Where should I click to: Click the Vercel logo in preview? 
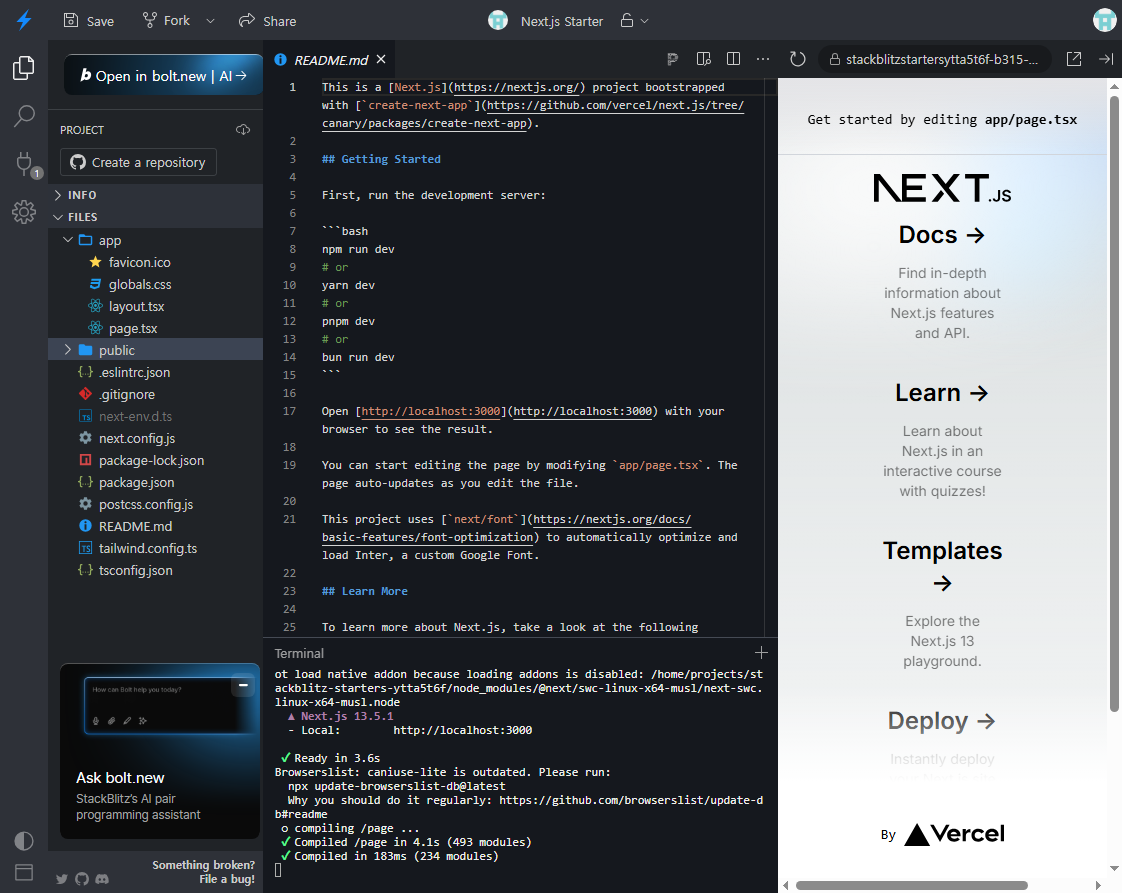pos(955,834)
